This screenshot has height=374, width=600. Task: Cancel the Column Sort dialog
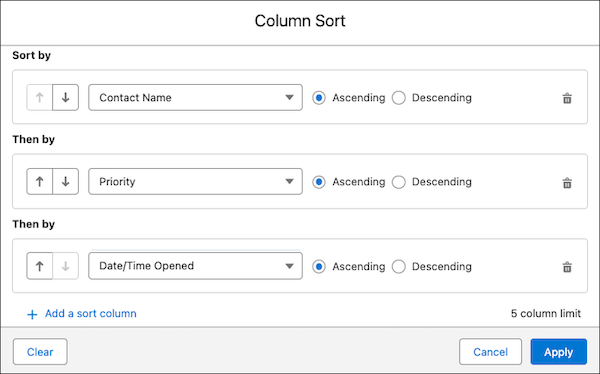click(x=490, y=352)
